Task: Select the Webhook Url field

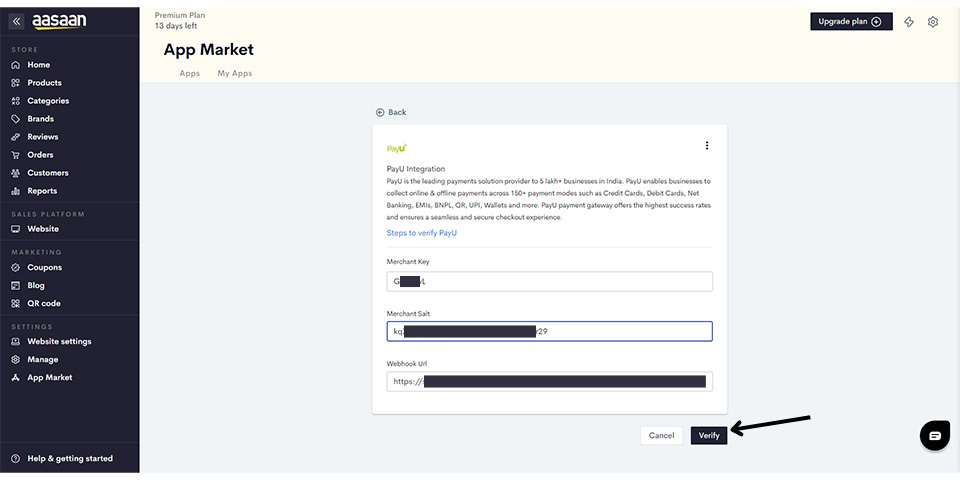Action: (x=549, y=381)
